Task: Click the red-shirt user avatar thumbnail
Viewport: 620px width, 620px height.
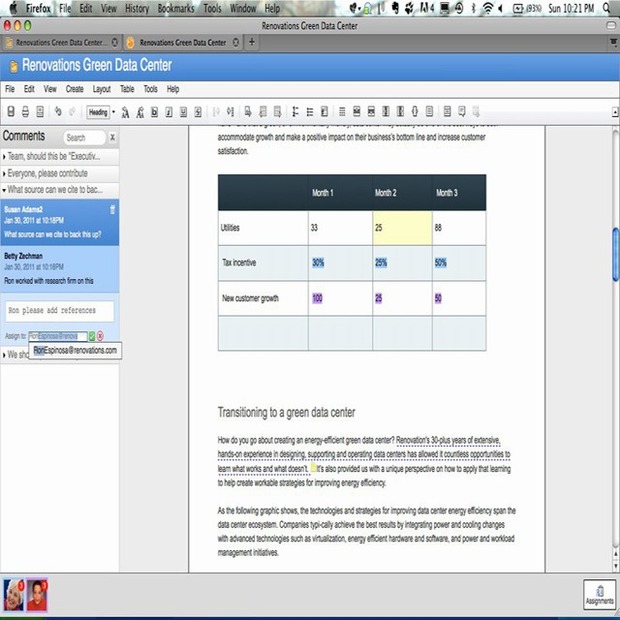Action: point(37,595)
